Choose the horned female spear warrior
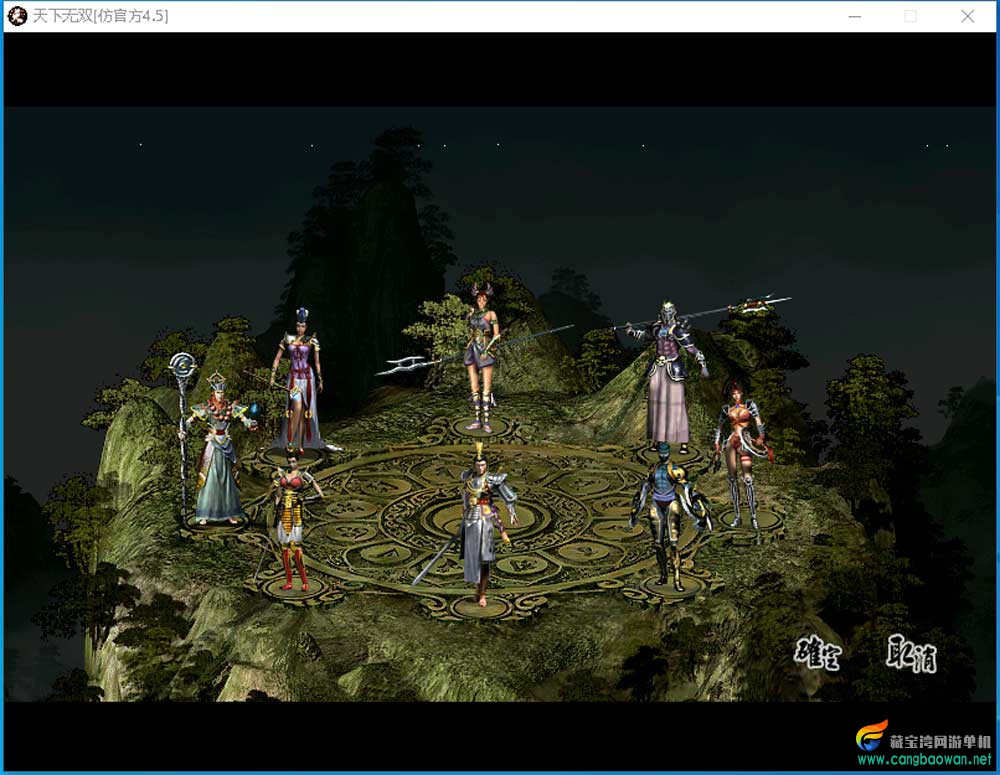This screenshot has height=775, width=1000. [x=482, y=357]
